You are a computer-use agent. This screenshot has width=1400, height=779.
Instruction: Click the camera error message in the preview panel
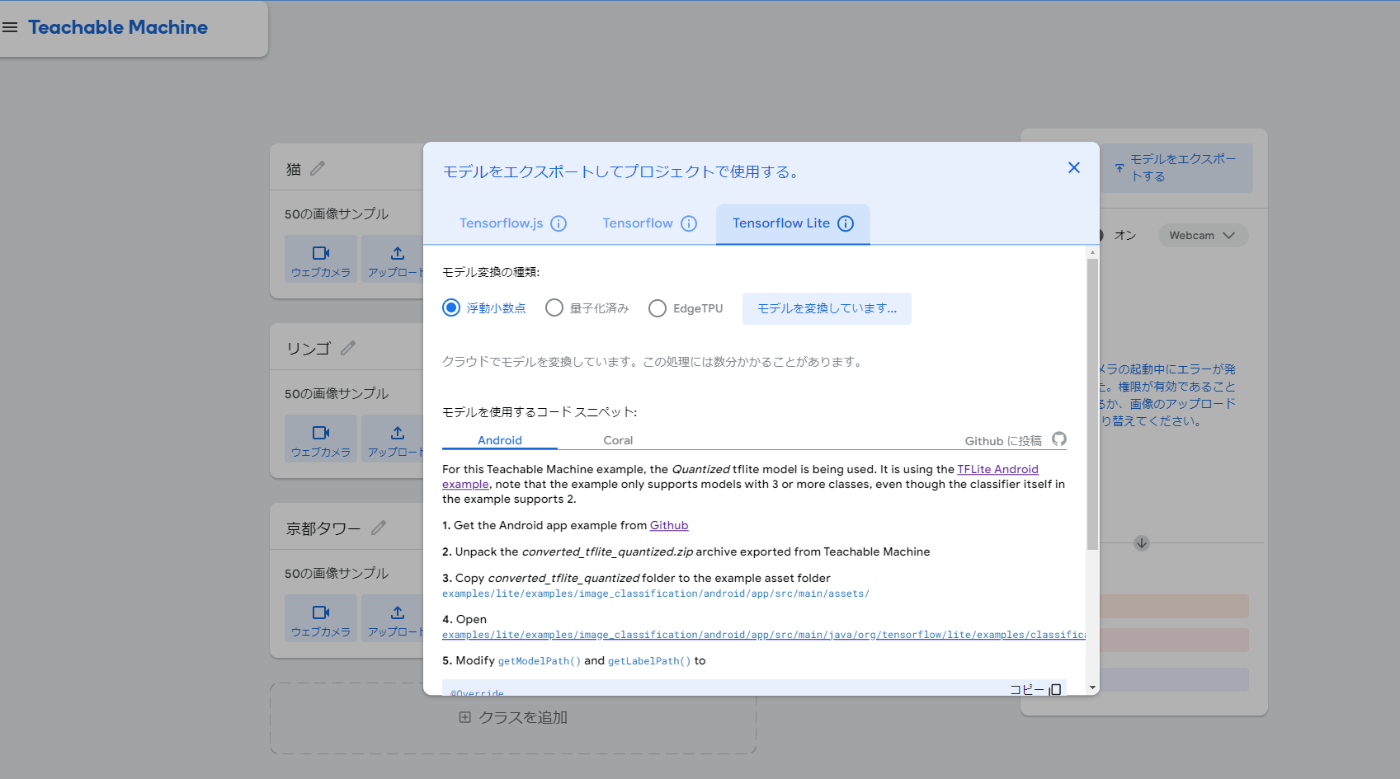pos(1168,395)
